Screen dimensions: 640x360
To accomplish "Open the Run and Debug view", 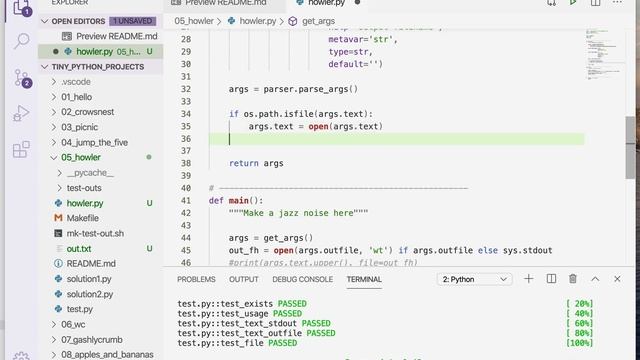I will tap(21, 113).
